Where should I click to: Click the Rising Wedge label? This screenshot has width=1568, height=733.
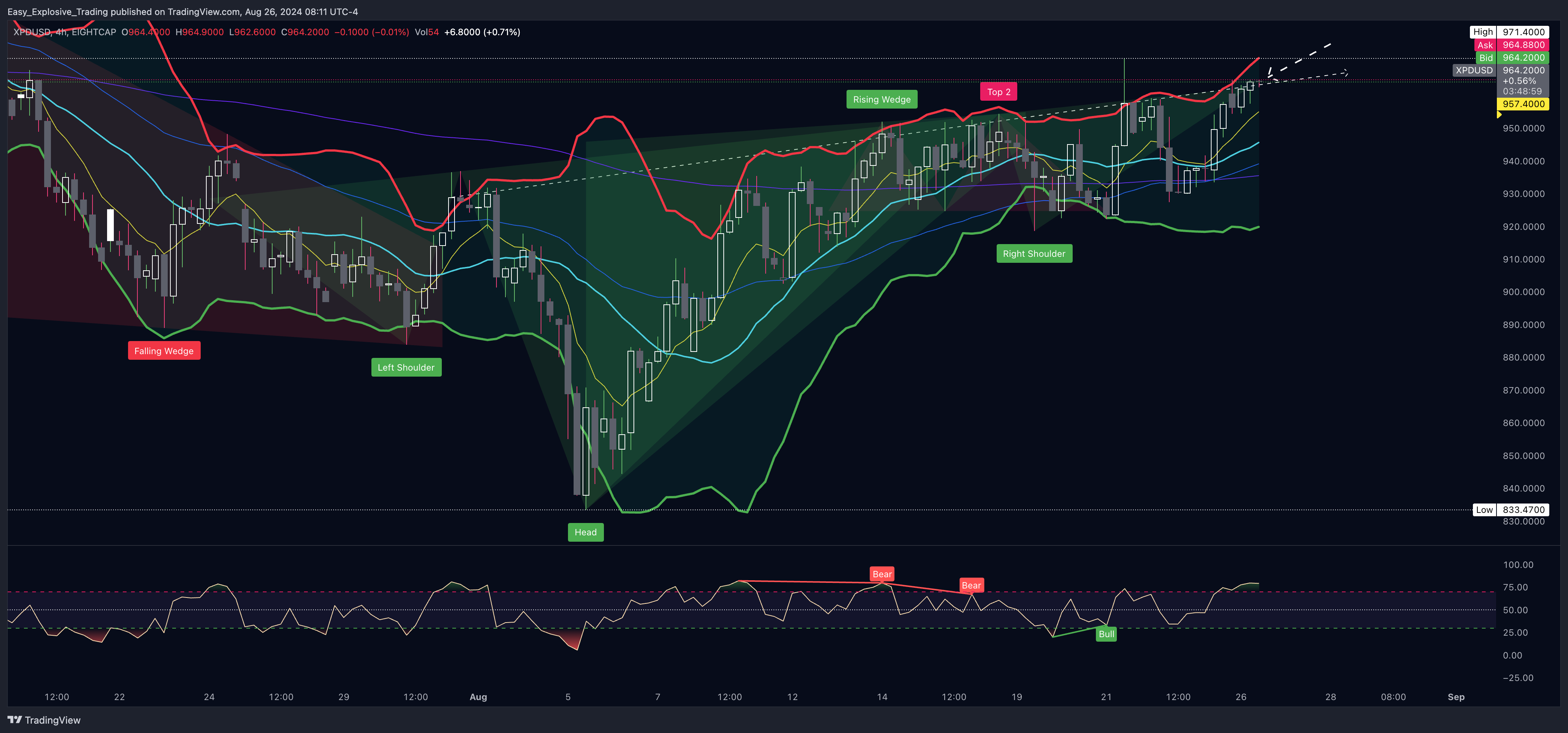(x=881, y=99)
